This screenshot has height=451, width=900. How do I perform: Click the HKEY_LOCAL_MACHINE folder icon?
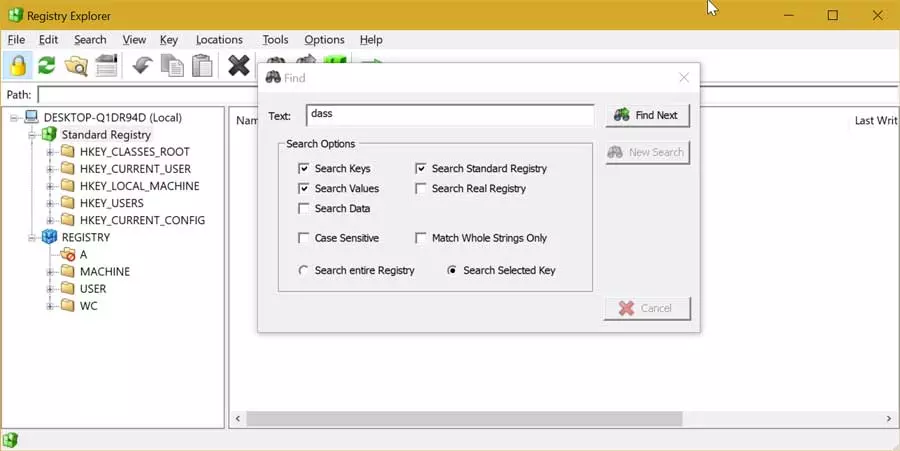tap(68, 185)
